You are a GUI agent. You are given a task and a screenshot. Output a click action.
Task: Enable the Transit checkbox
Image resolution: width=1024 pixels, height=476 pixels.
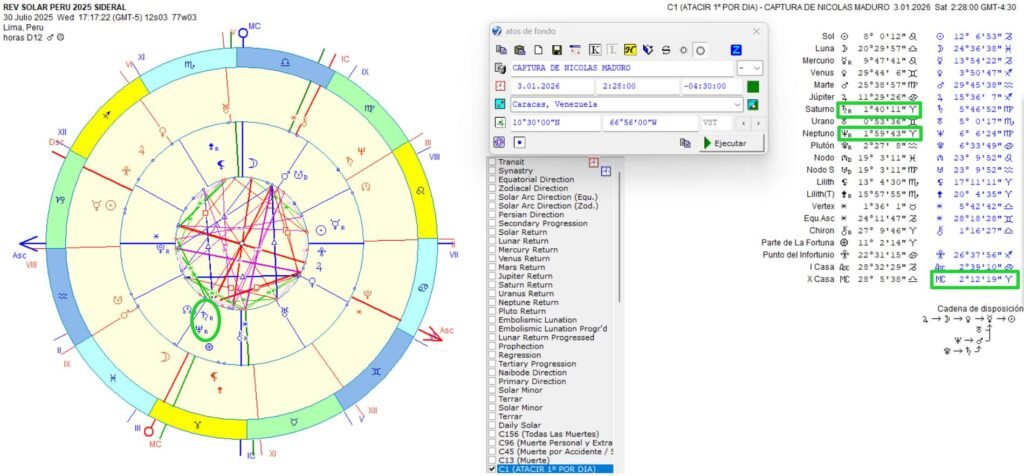(x=492, y=163)
